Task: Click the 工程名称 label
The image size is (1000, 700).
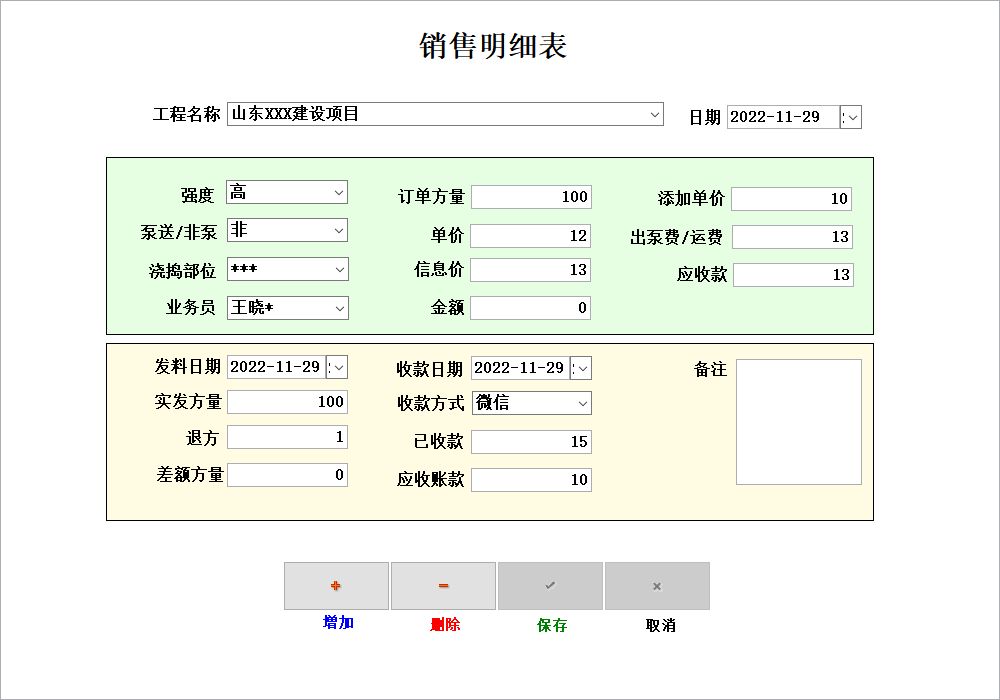Action: click(x=186, y=115)
